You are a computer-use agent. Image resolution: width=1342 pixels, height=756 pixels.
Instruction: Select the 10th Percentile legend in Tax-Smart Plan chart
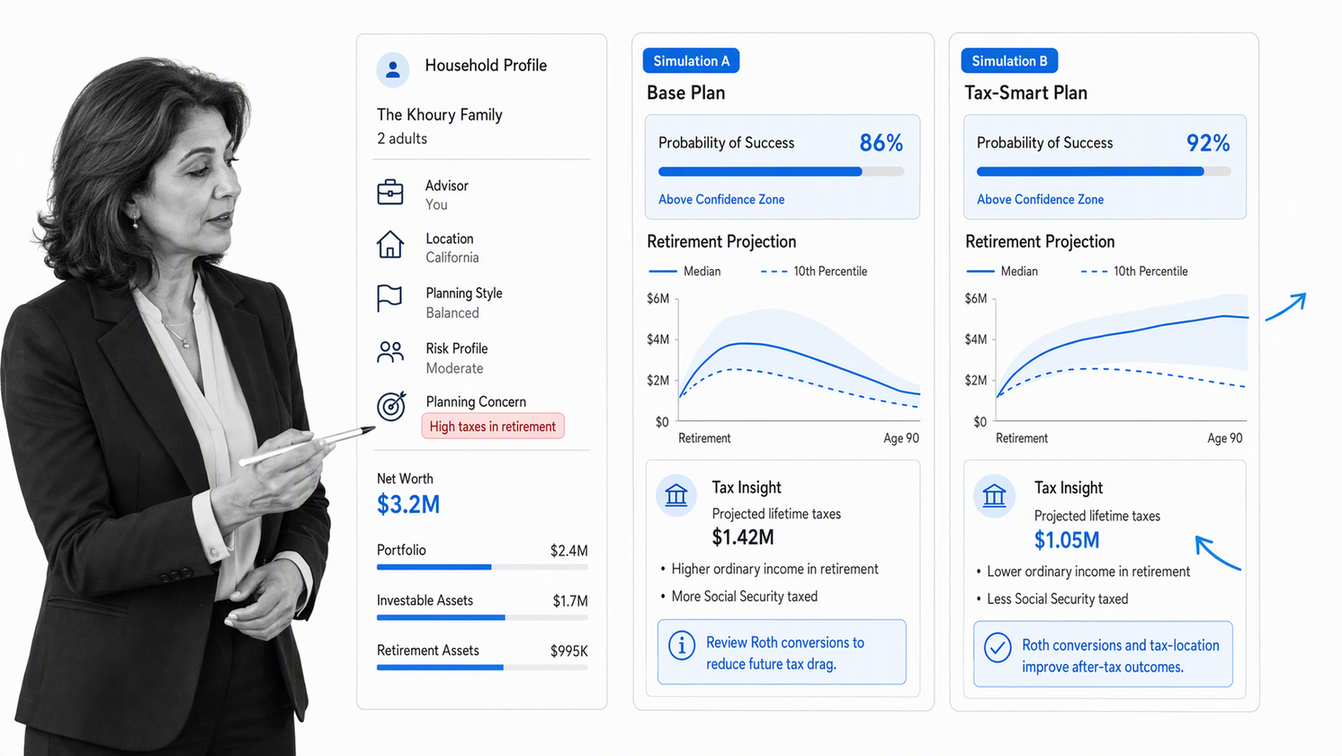[x=1134, y=271]
